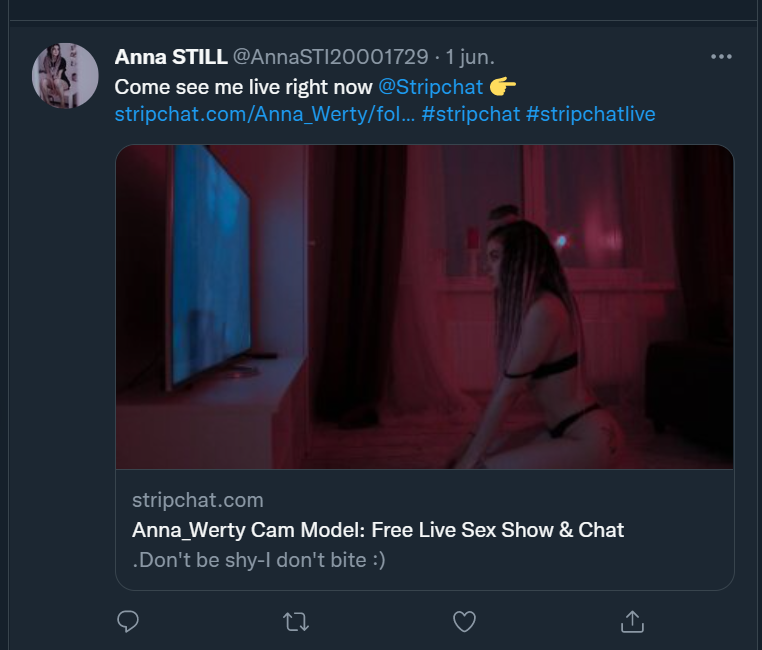Follow the stripchat.com/Anna_Werty/fol… URL
Screen dimensions: 762x650
264,114
